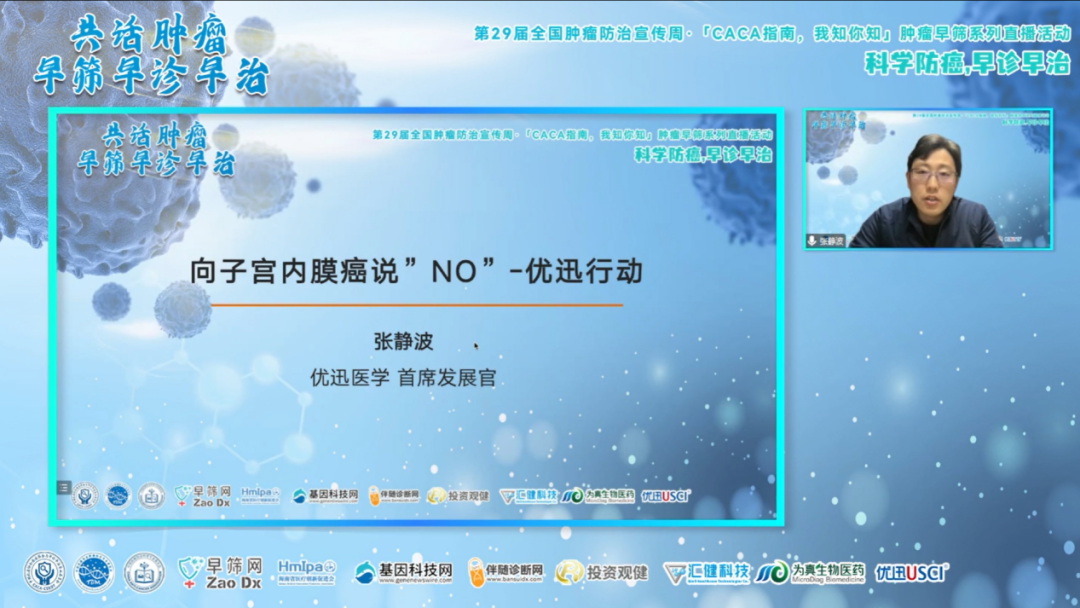Click the slide subtitle 优迅医学 首席发展官
Screen dimensions: 1080x608
403,377
